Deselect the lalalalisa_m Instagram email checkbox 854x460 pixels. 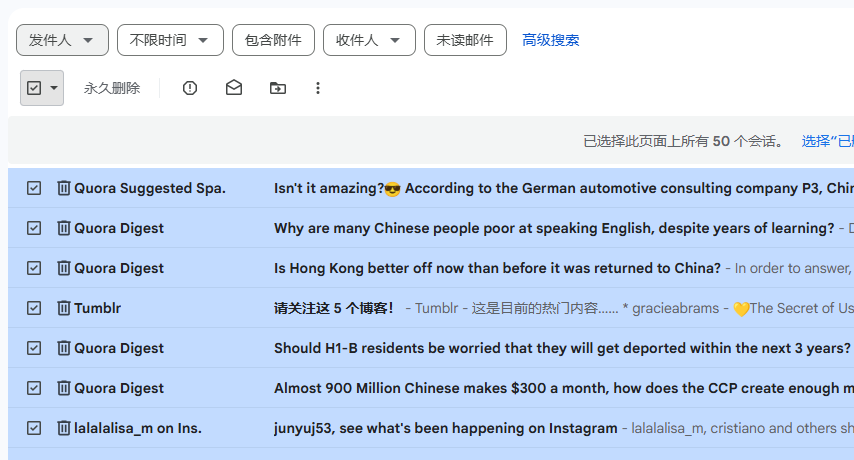pyautogui.click(x=34, y=428)
